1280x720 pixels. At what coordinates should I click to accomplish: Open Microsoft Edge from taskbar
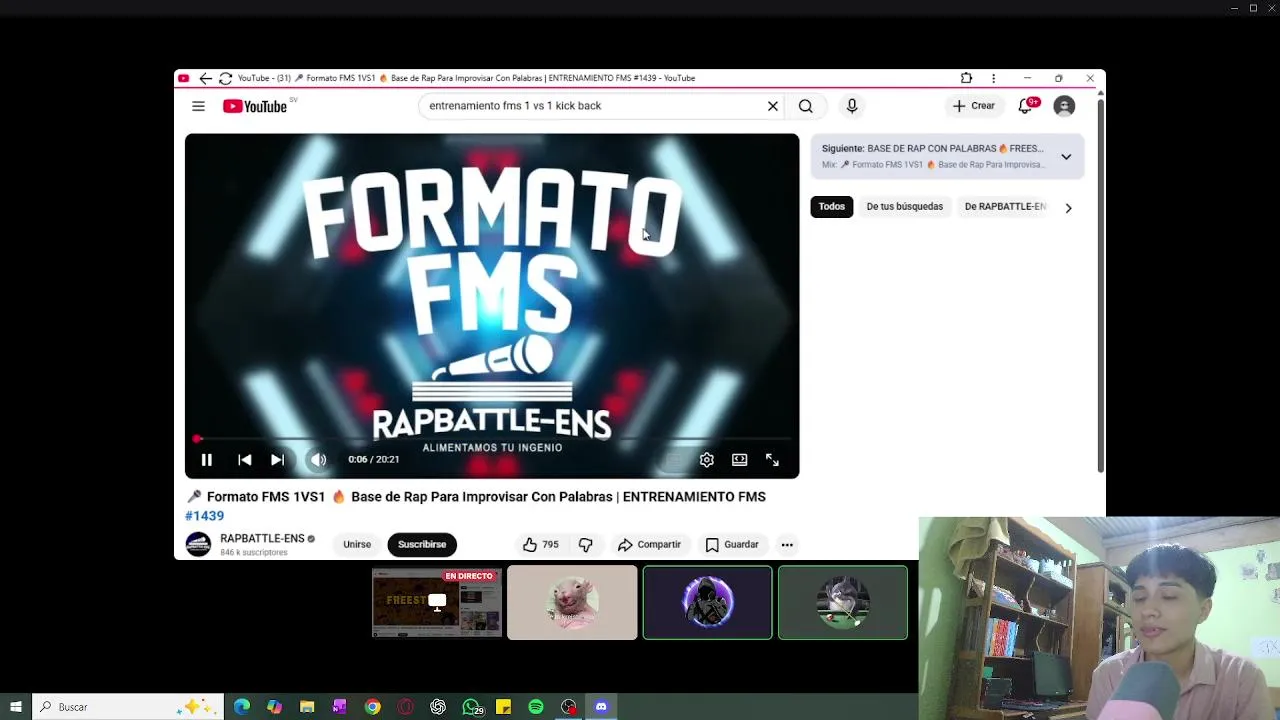[242, 707]
